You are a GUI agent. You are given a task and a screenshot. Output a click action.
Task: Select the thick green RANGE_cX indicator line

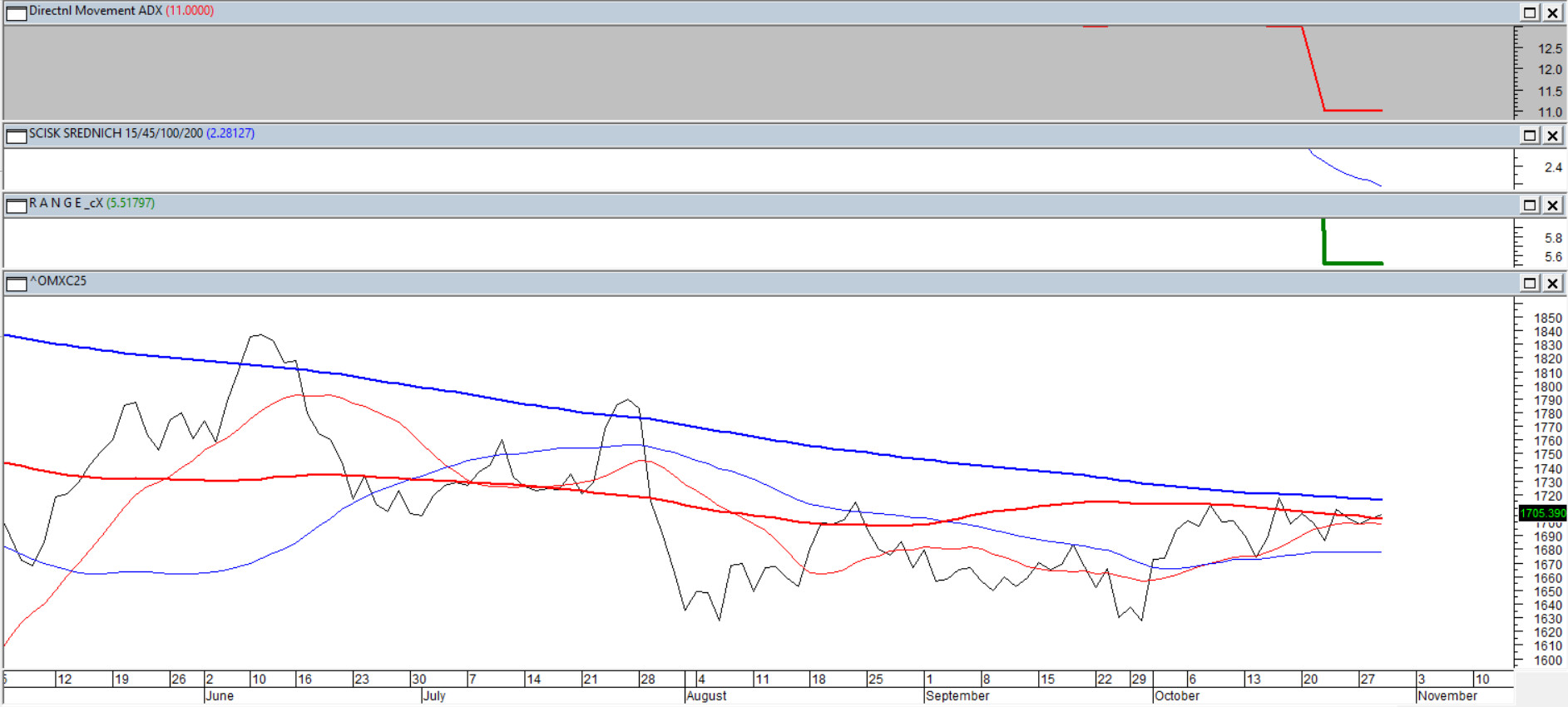pyautogui.click(x=1352, y=263)
